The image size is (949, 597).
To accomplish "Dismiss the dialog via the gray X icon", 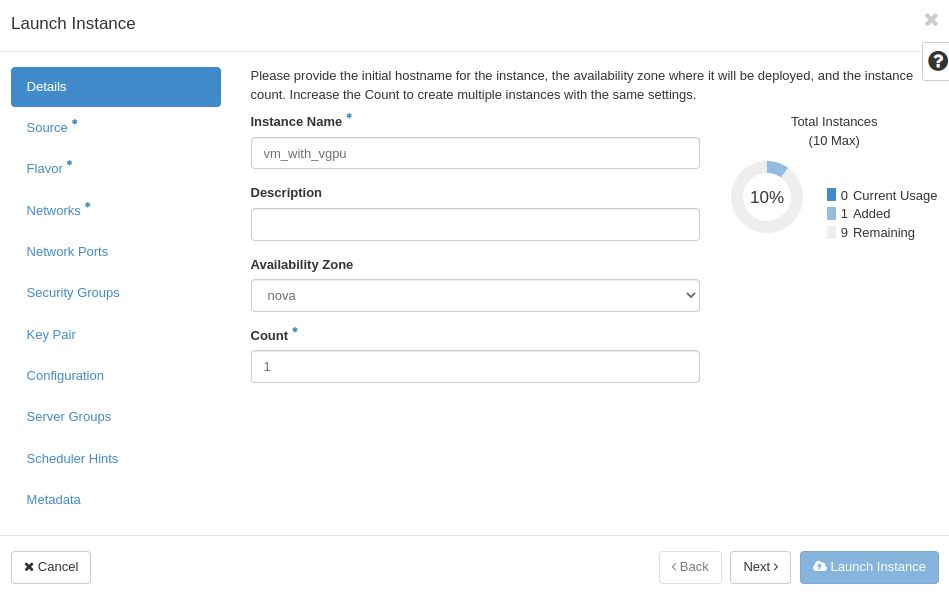I will [x=930, y=19].
